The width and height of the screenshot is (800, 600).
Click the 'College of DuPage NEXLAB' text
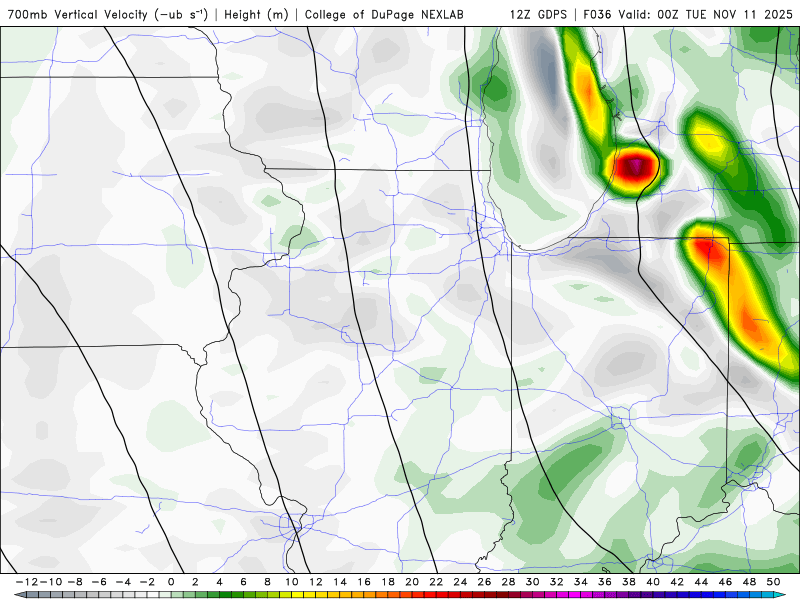384,14
